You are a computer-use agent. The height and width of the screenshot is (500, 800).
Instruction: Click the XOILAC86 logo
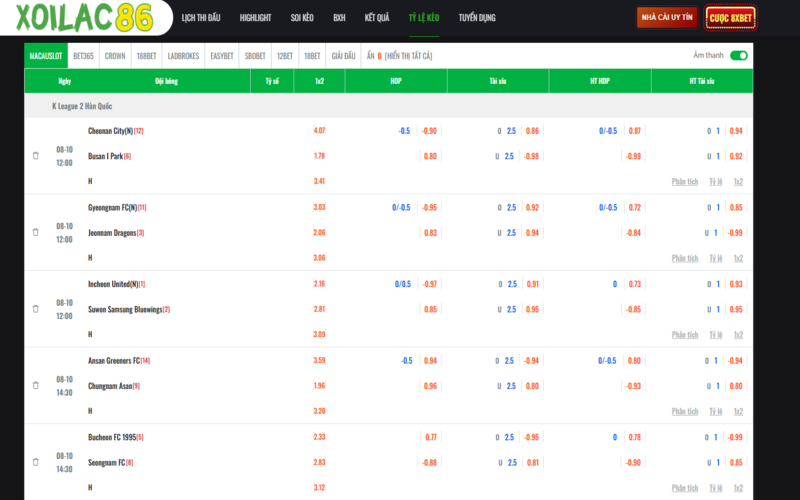click(83, 18)
